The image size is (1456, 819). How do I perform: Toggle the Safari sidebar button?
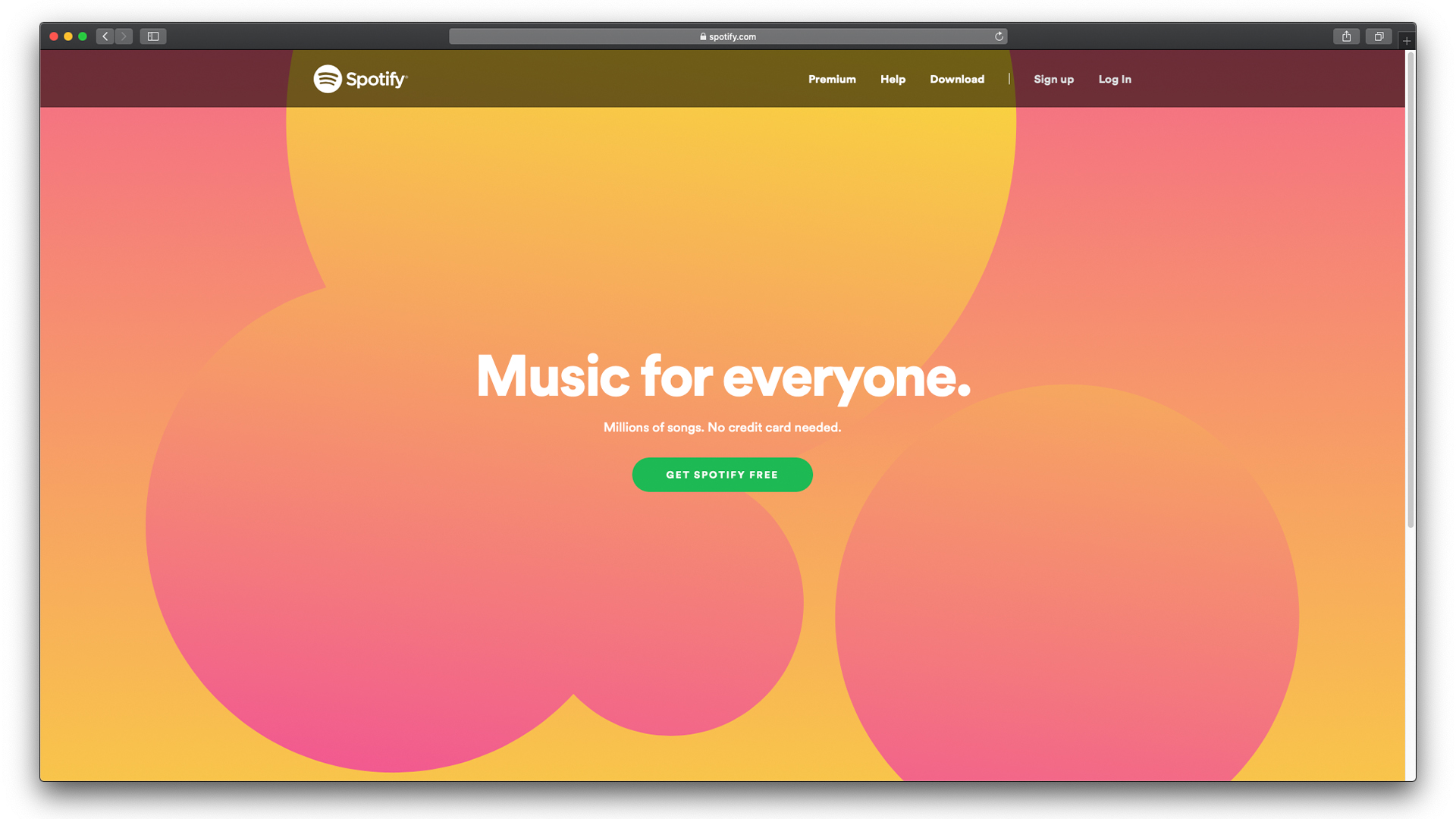pos(153,36)
